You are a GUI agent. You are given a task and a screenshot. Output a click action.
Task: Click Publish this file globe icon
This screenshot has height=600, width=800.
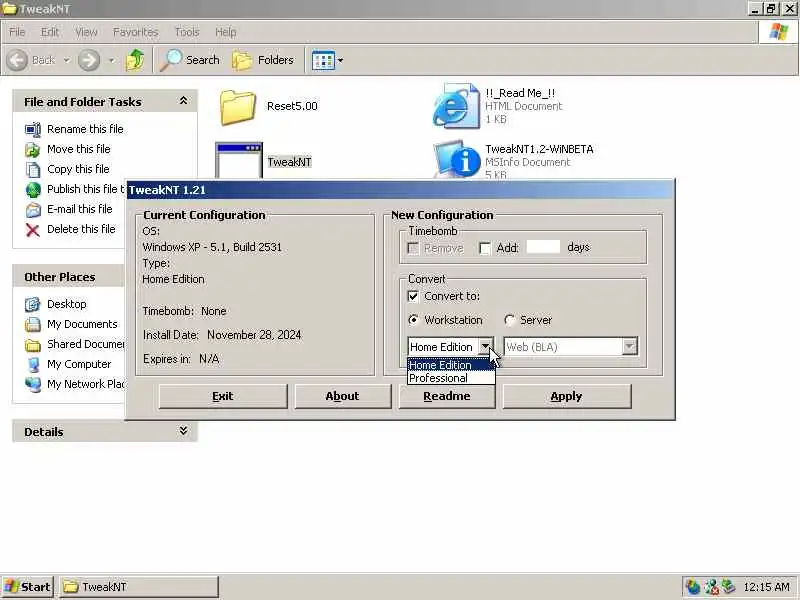tap(33, 190)
